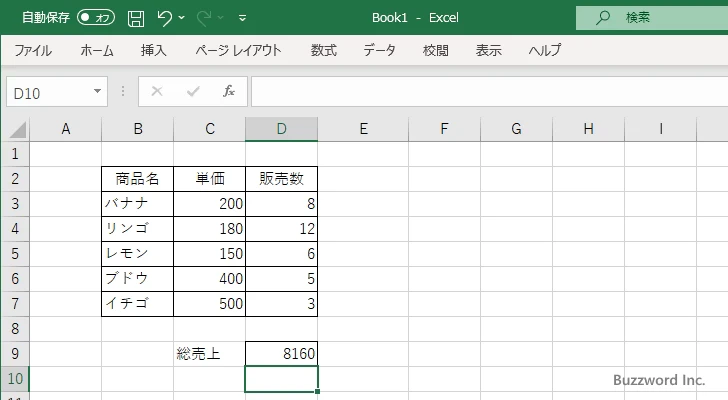
Task: Click the Select All corner triangle
Action: (17, 129)
